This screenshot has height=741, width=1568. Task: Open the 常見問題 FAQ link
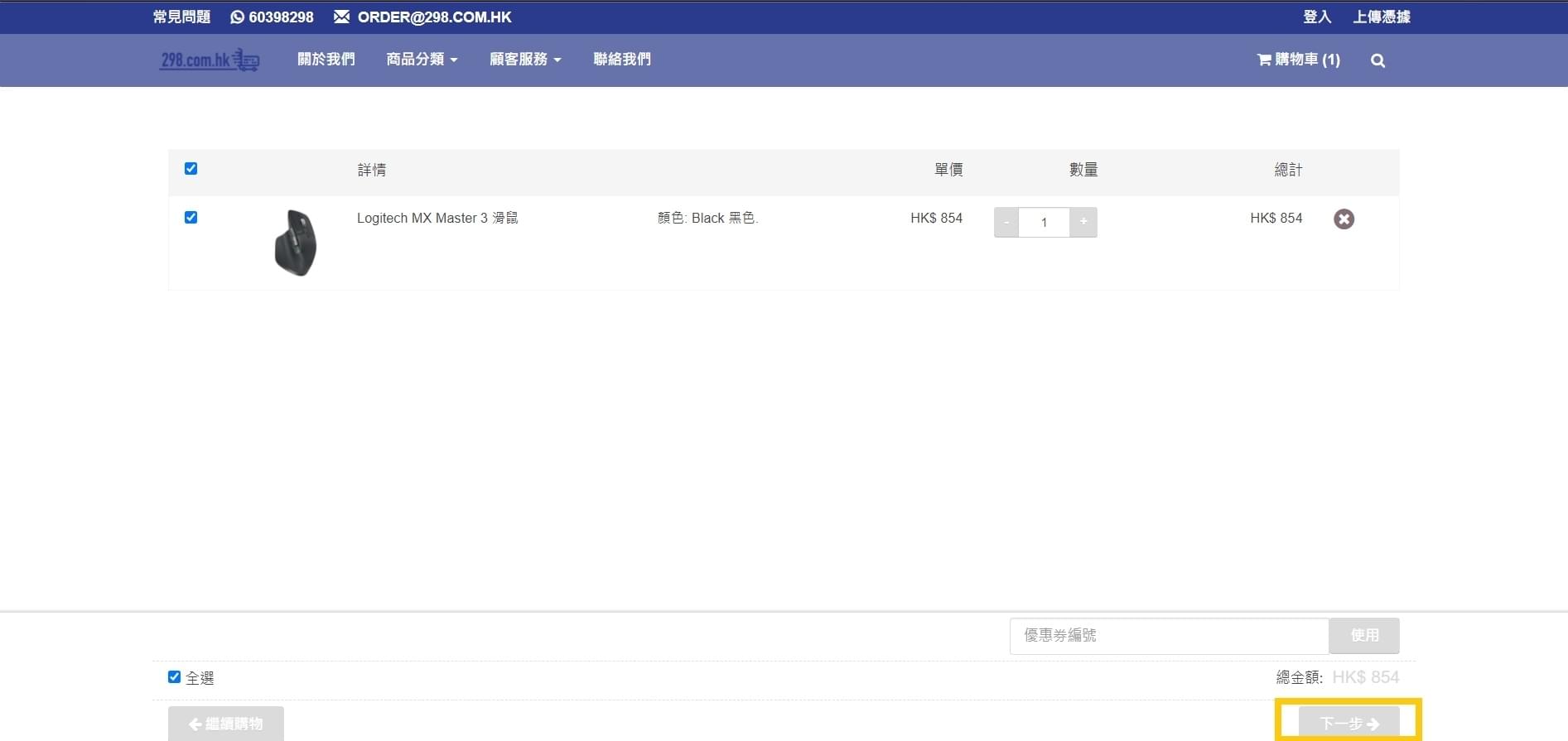pos(181,17)
